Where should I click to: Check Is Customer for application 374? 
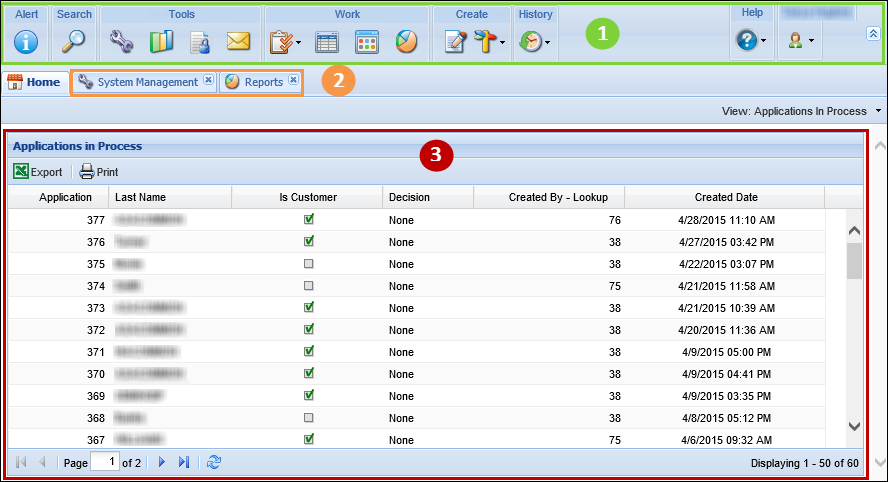pyautogui.click(x=309, y=285)
